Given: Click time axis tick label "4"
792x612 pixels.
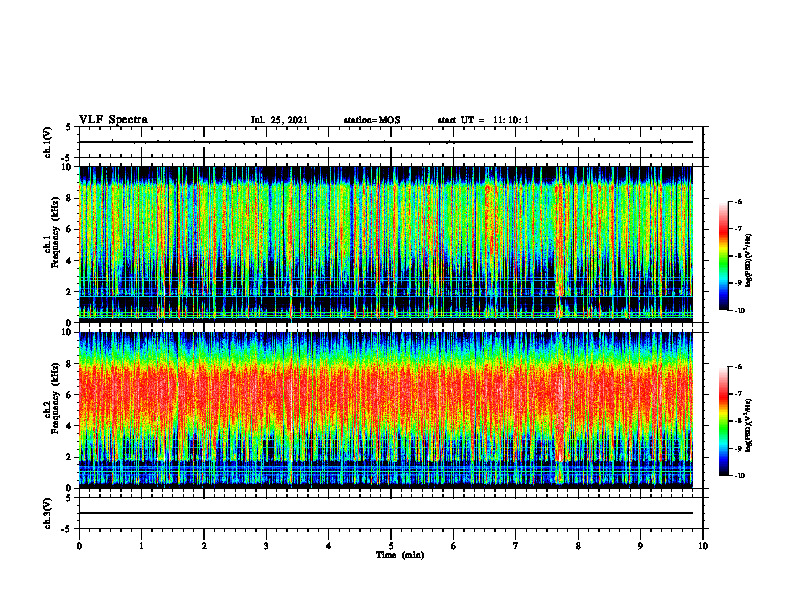Looking at the screenshot, I should (329, 546).
